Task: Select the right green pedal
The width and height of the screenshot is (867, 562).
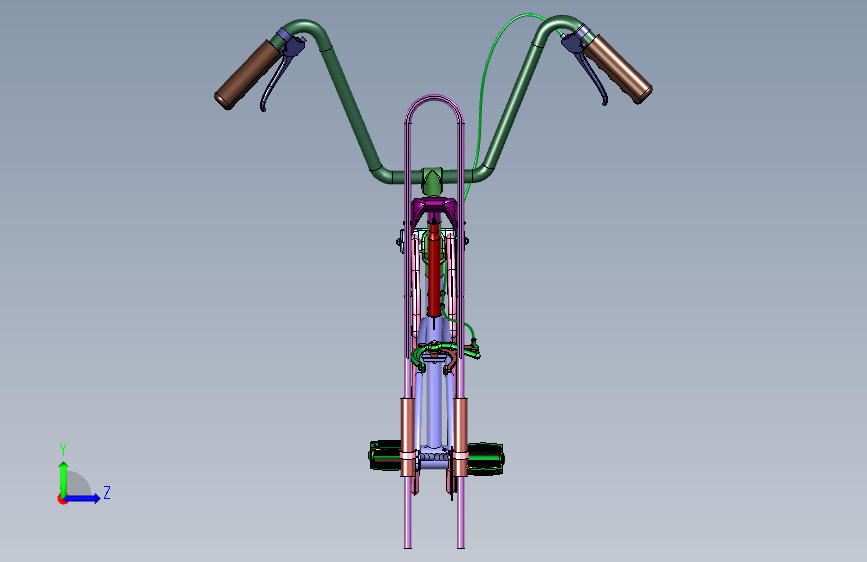Action: (485, 459)
